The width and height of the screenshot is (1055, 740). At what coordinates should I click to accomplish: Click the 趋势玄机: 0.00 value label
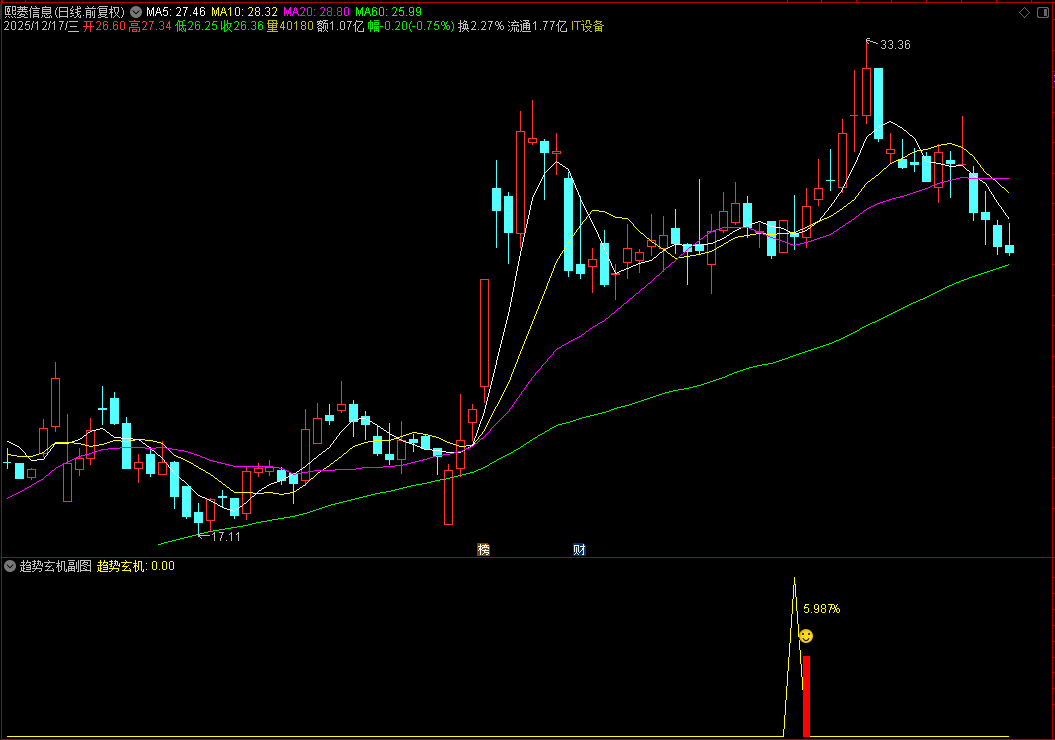[136, 566]
